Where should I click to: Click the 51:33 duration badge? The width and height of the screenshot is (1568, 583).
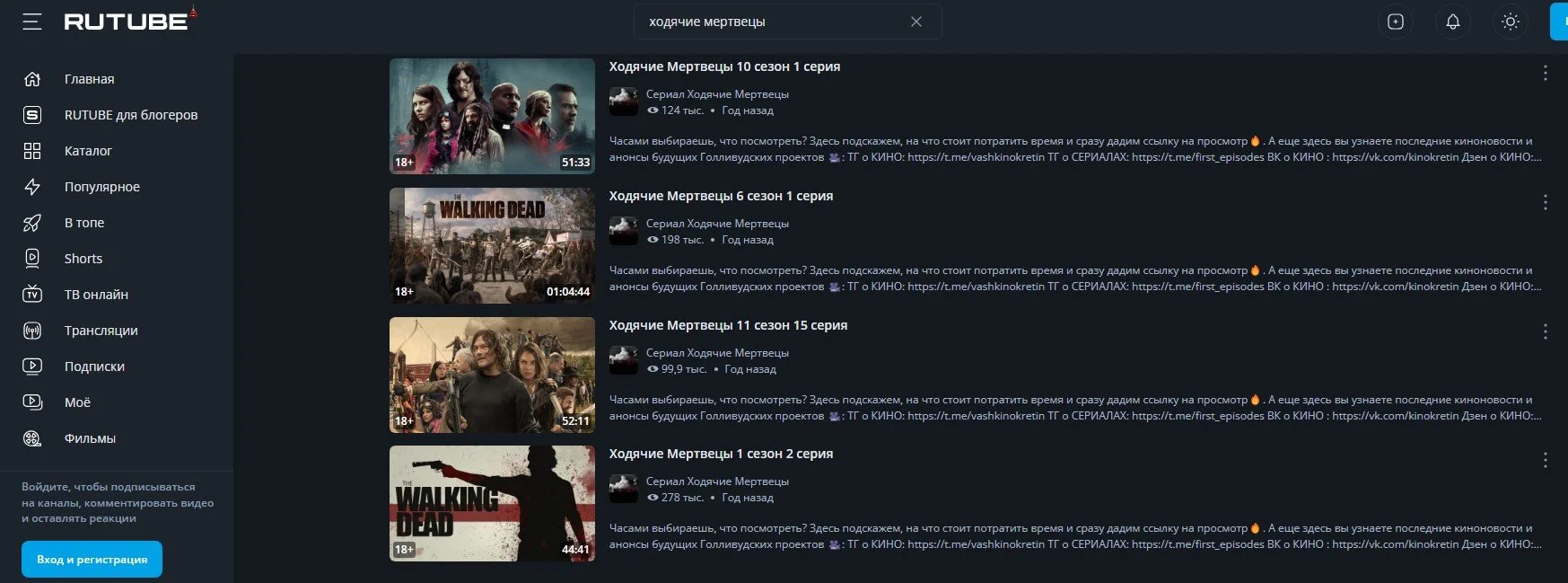pyautogui.click(x=575, y=163)
